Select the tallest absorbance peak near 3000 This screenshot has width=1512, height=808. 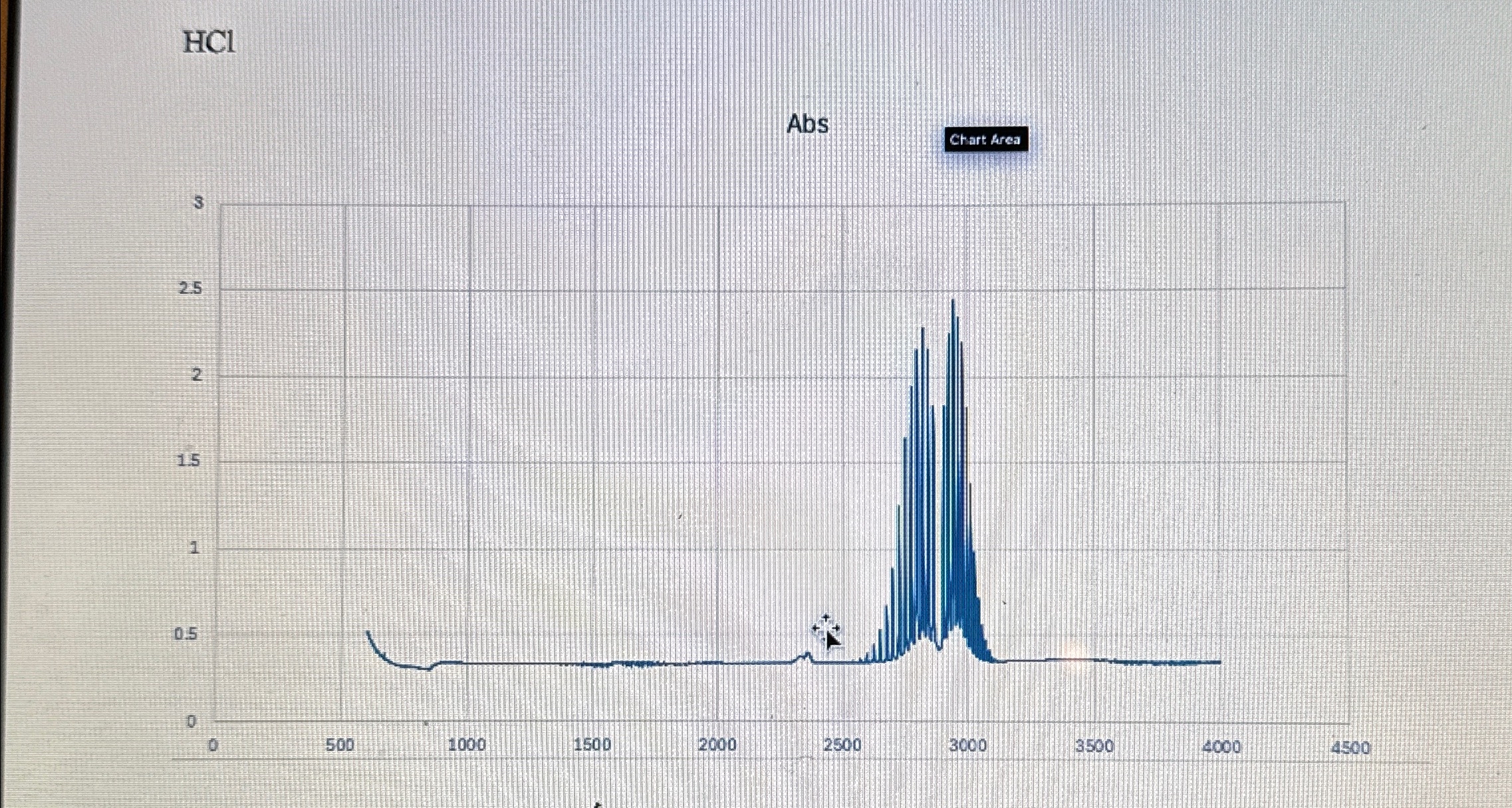pyautogui.click(x=953, y=303)
